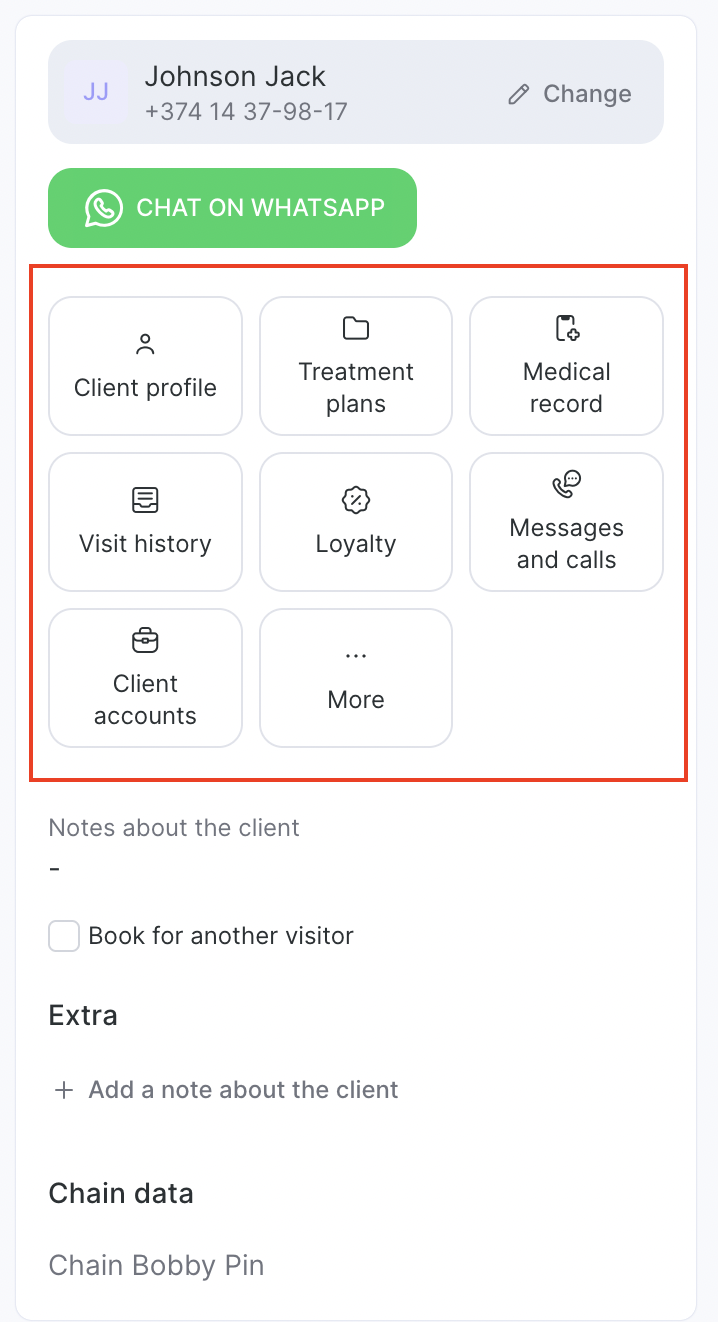Click the Notes about the client field
Screen dimensions: 718x1322
(174, 848)
